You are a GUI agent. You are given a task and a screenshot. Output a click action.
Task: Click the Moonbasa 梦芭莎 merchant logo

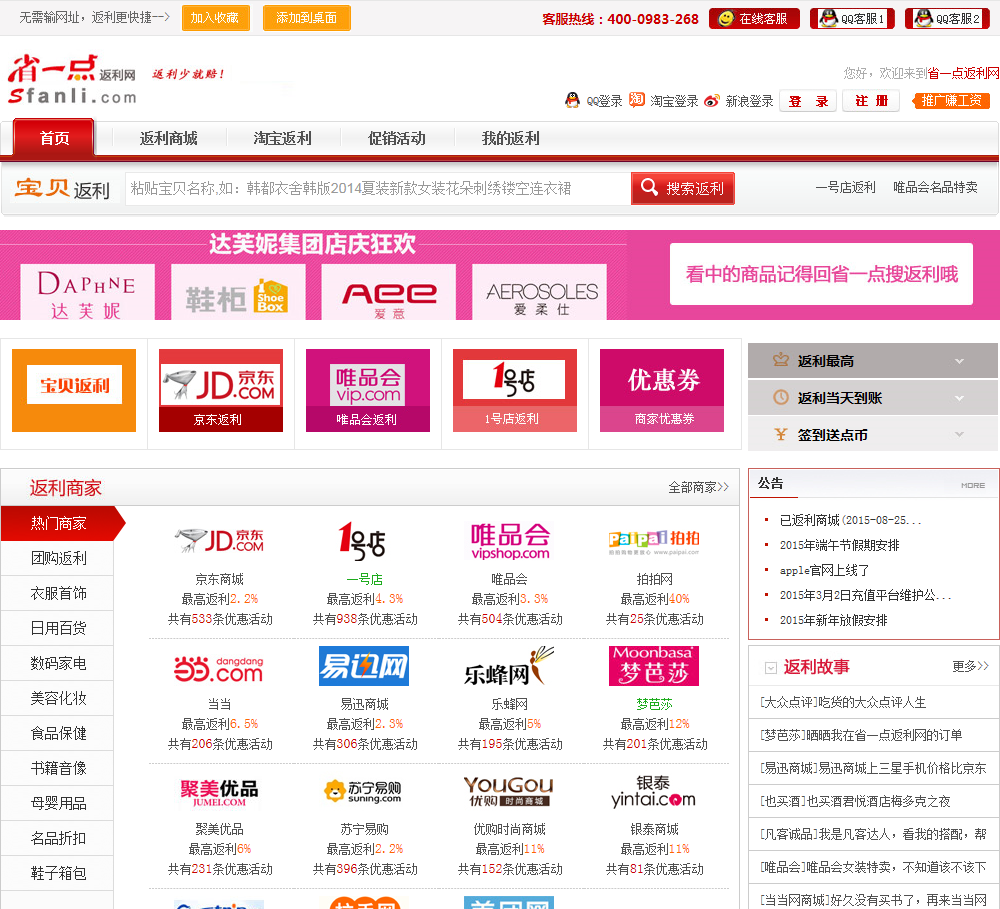tap(654, 666)
